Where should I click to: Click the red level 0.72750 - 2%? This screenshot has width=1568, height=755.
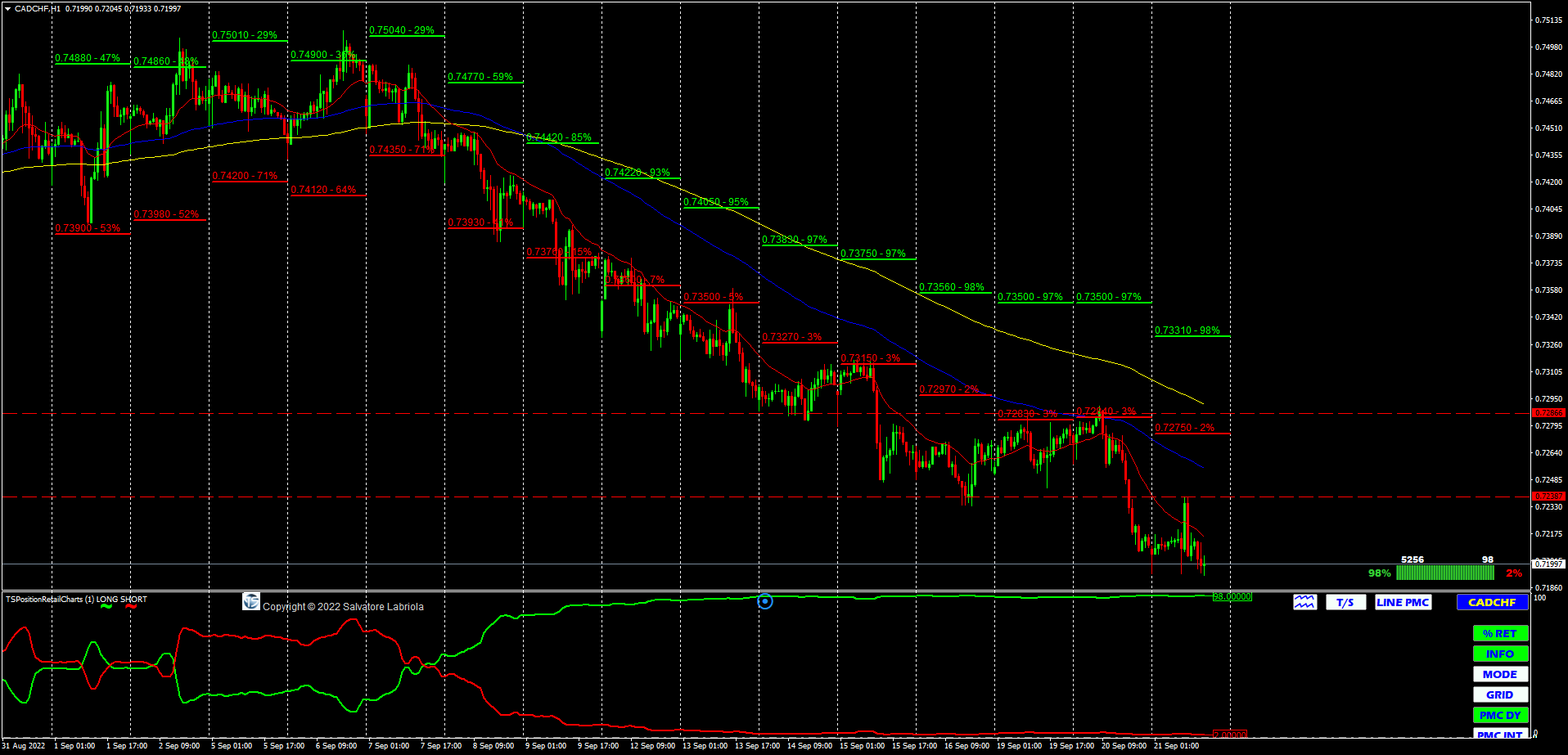(x=1185, y=428)
